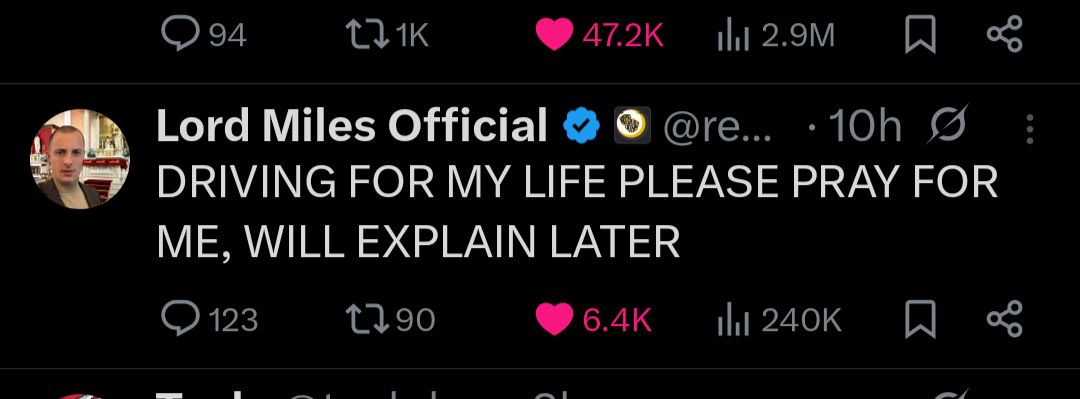Unlike the tweet with 6.4K likes

(593, 319)
